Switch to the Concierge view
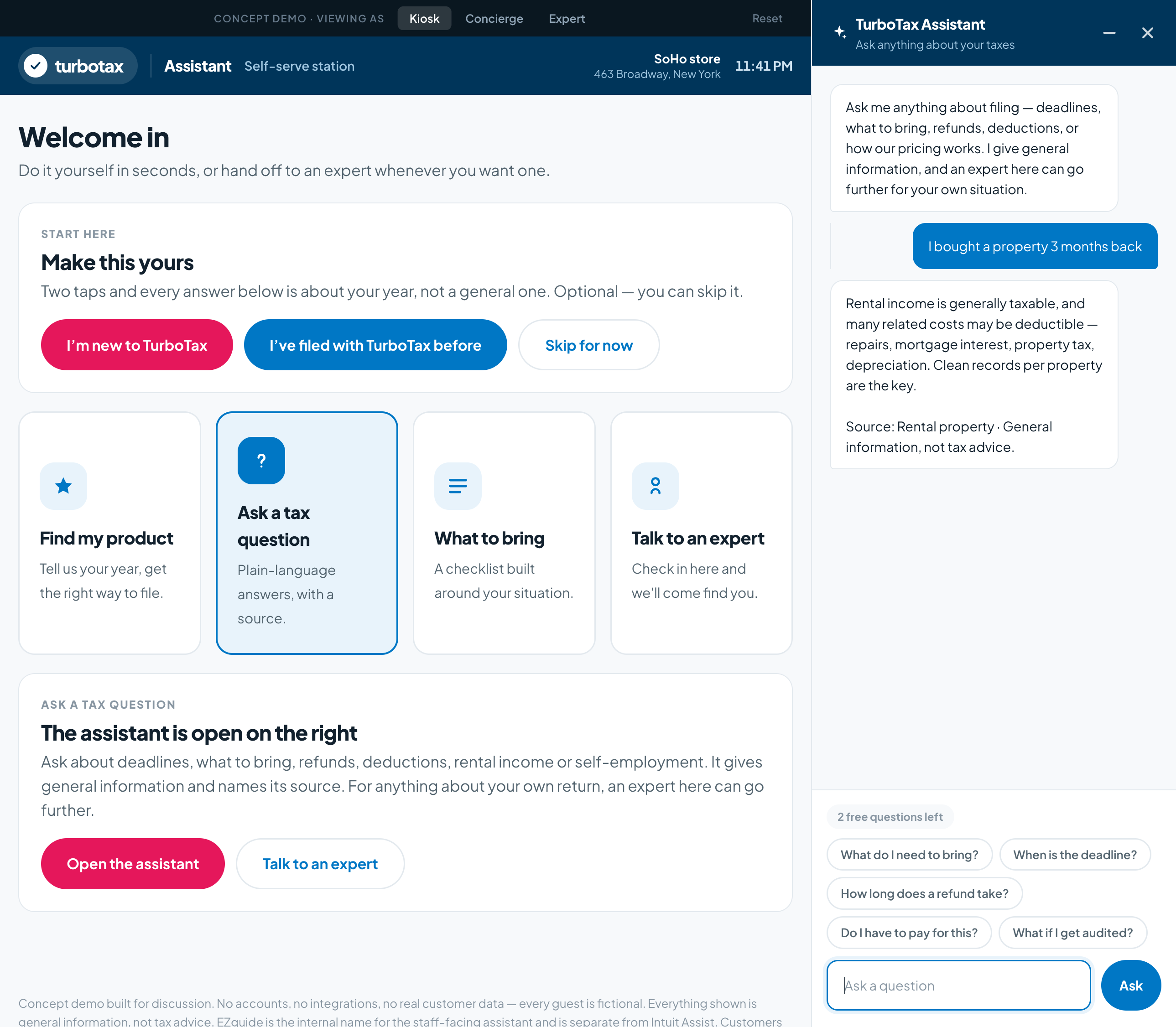 (x=494, y=18)
